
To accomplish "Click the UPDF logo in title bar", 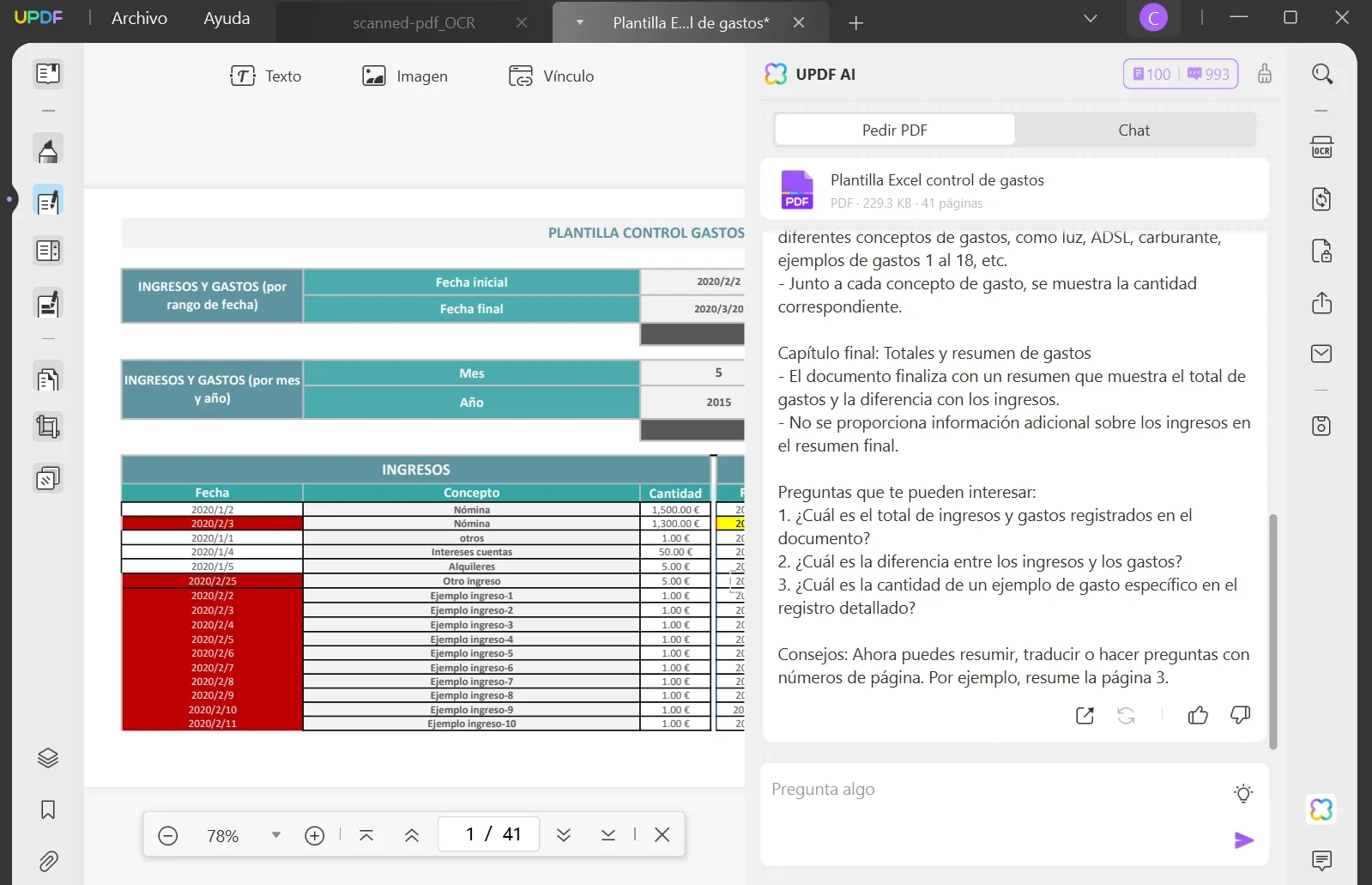I will pos(39,17).
